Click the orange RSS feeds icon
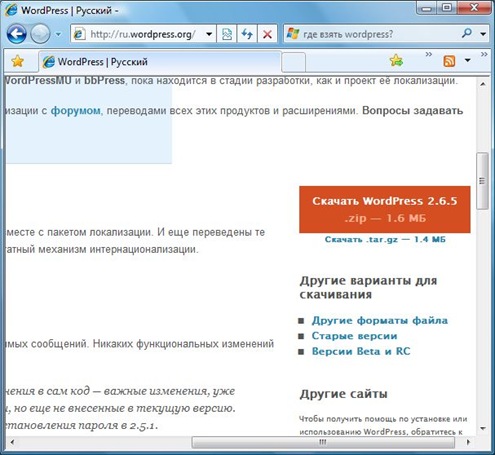Viewport: 495px width, 455px height. click(x=449, y=61)
